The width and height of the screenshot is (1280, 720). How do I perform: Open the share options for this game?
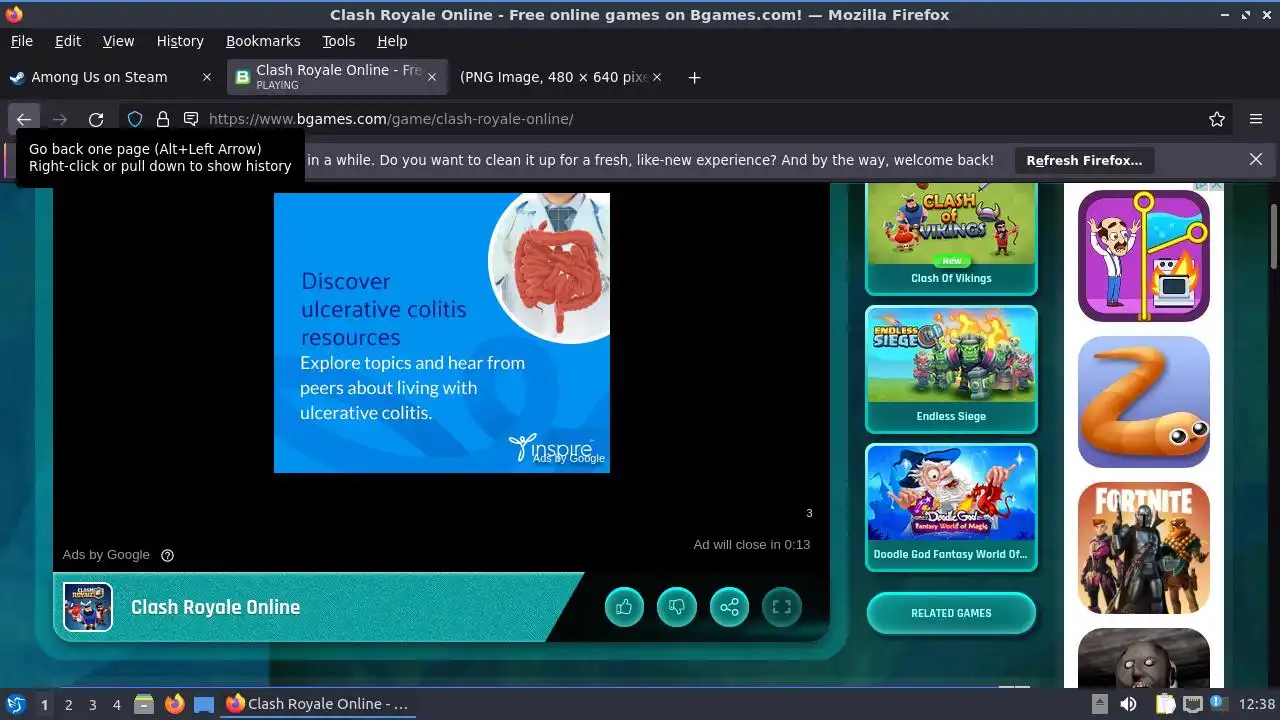coord(729,607)
